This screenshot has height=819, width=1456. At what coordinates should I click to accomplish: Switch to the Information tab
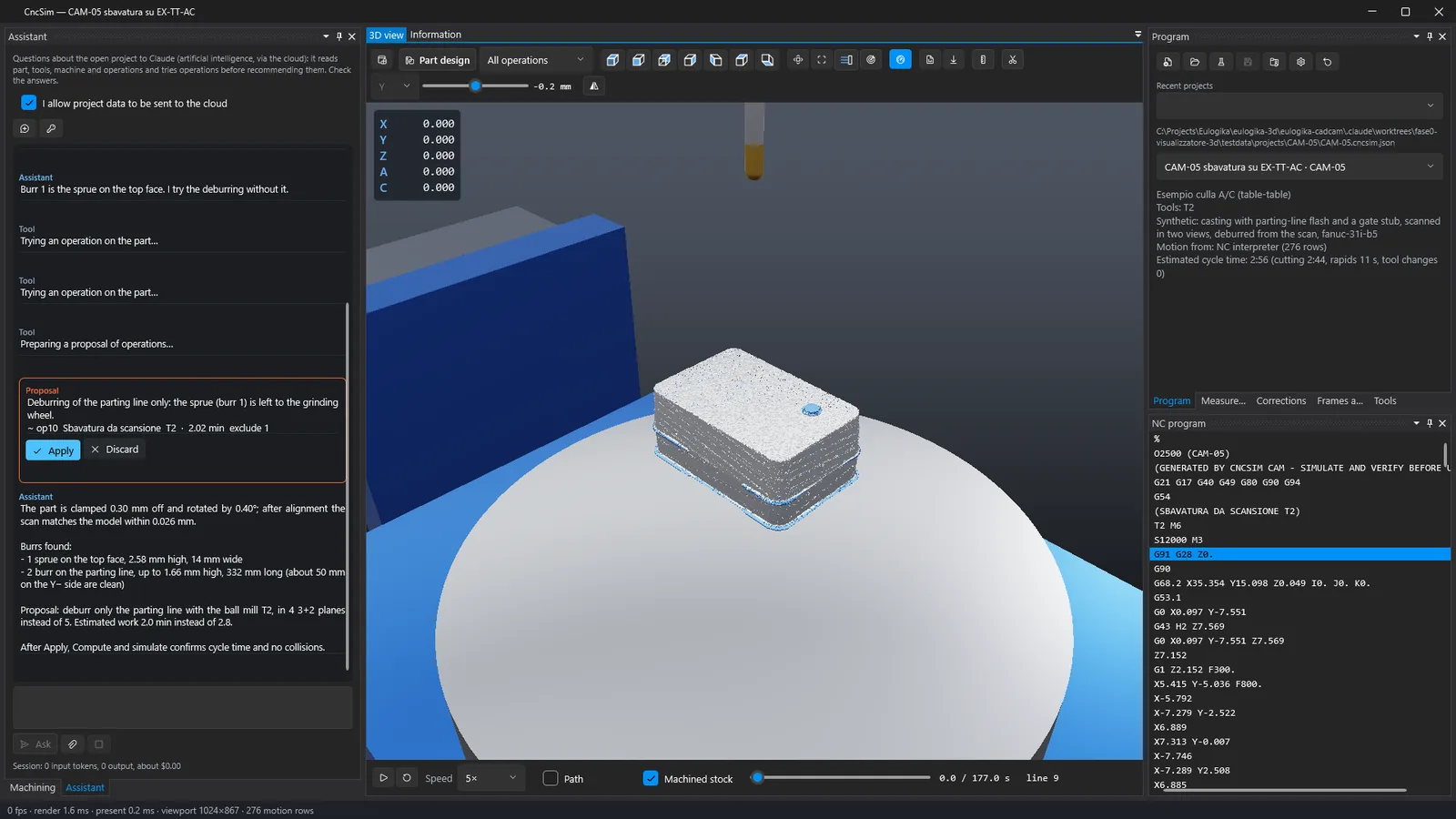[x=435, y=35]
